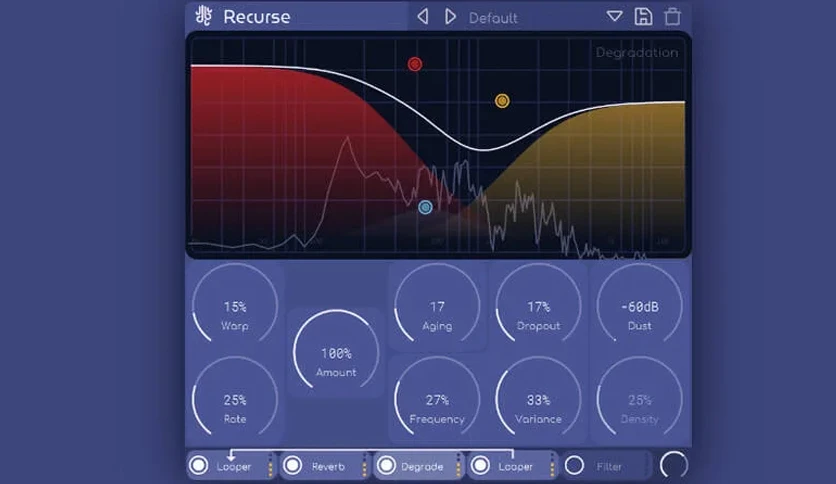Save the current preset
836x484 pixels.
click(x=643, y=17)
